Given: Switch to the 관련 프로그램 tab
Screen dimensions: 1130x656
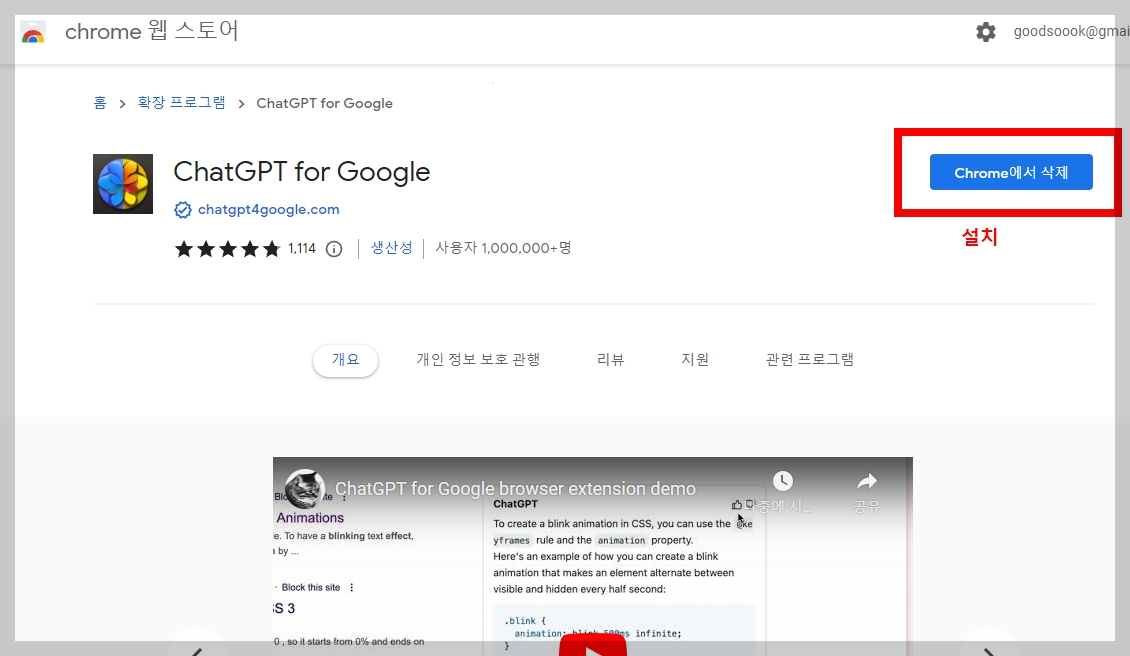Looking at the screenshot, I should pyautogui.click(x=811, y=359).
